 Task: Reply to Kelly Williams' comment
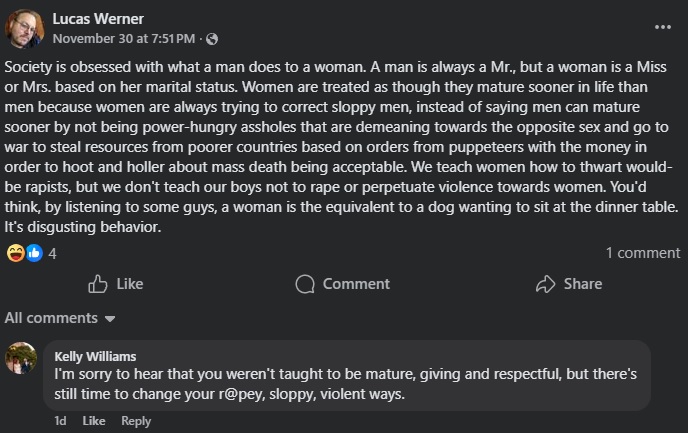pyautogui.click(x=136, y=421)
